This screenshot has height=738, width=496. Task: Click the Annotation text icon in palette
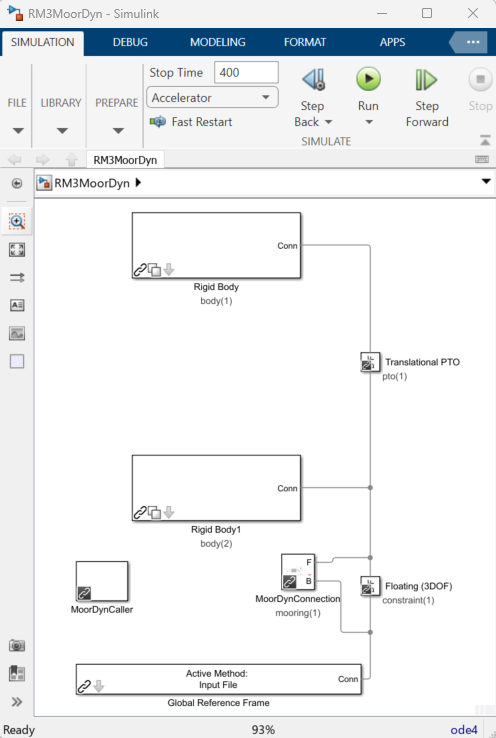[17, 305]
